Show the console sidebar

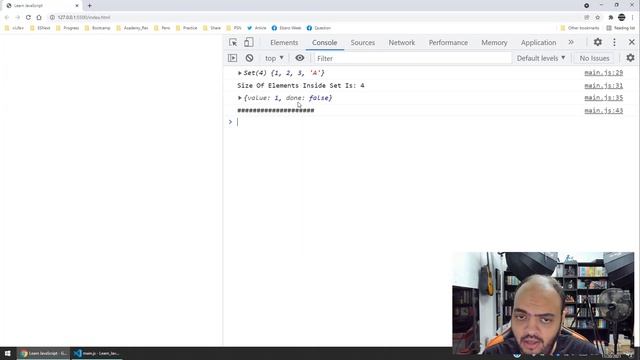point(233,58)
